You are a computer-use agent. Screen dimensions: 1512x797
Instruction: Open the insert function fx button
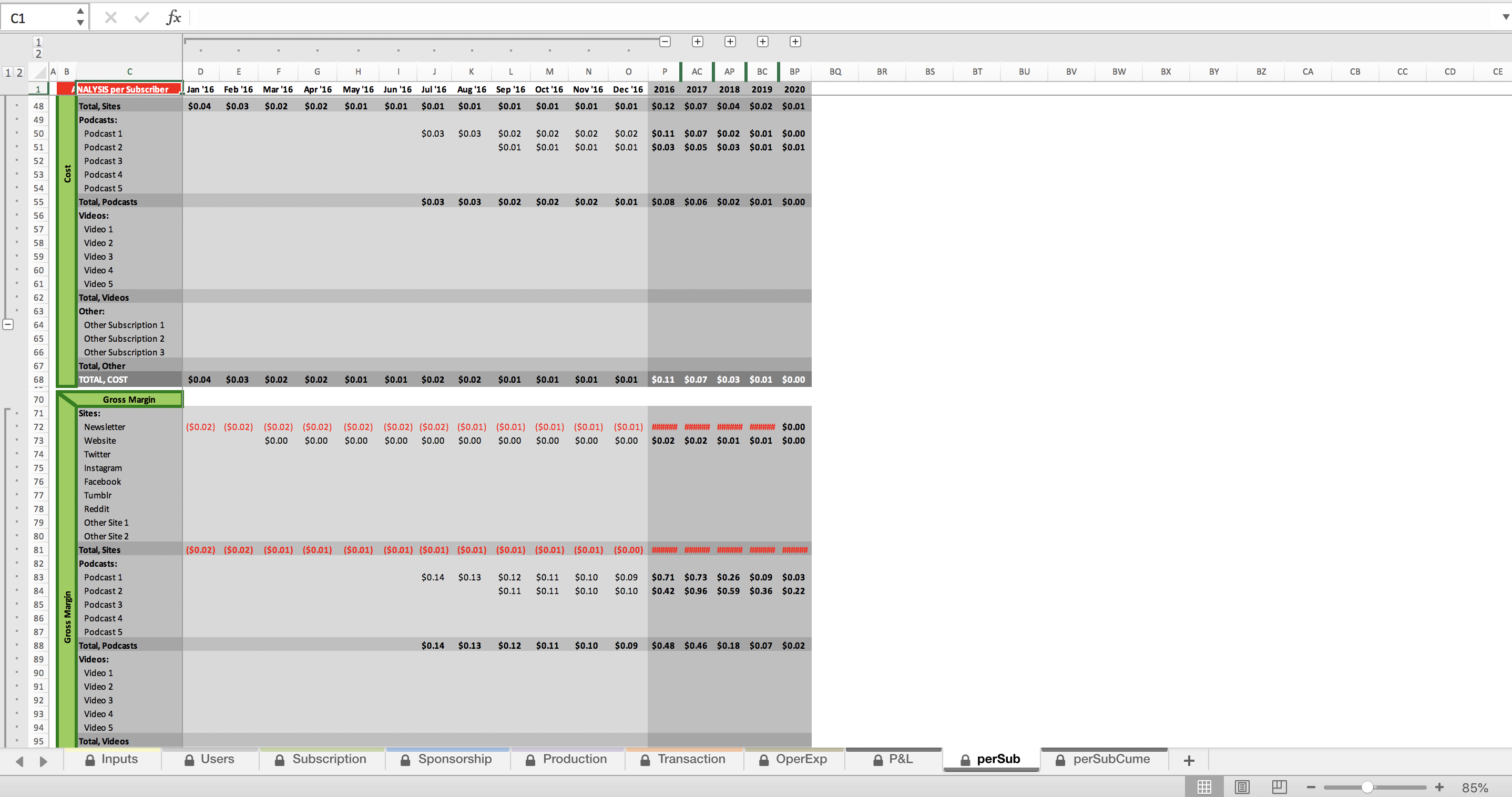(x=173, y=17)
